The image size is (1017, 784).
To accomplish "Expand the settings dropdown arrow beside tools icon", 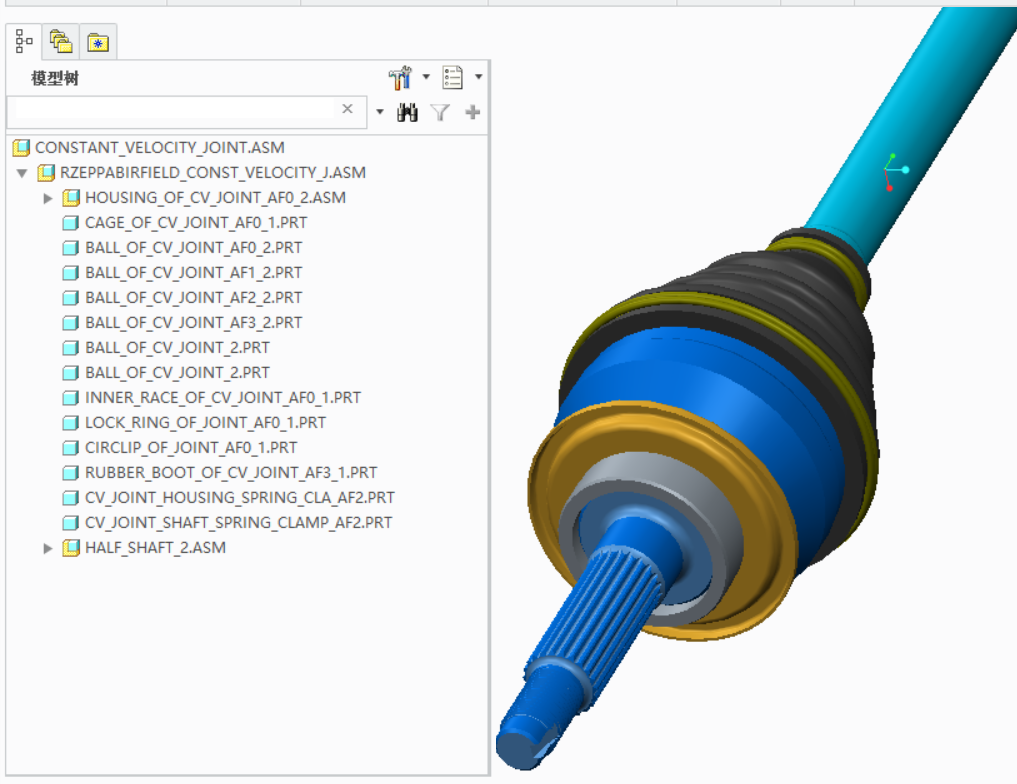I will pos(426,77).
